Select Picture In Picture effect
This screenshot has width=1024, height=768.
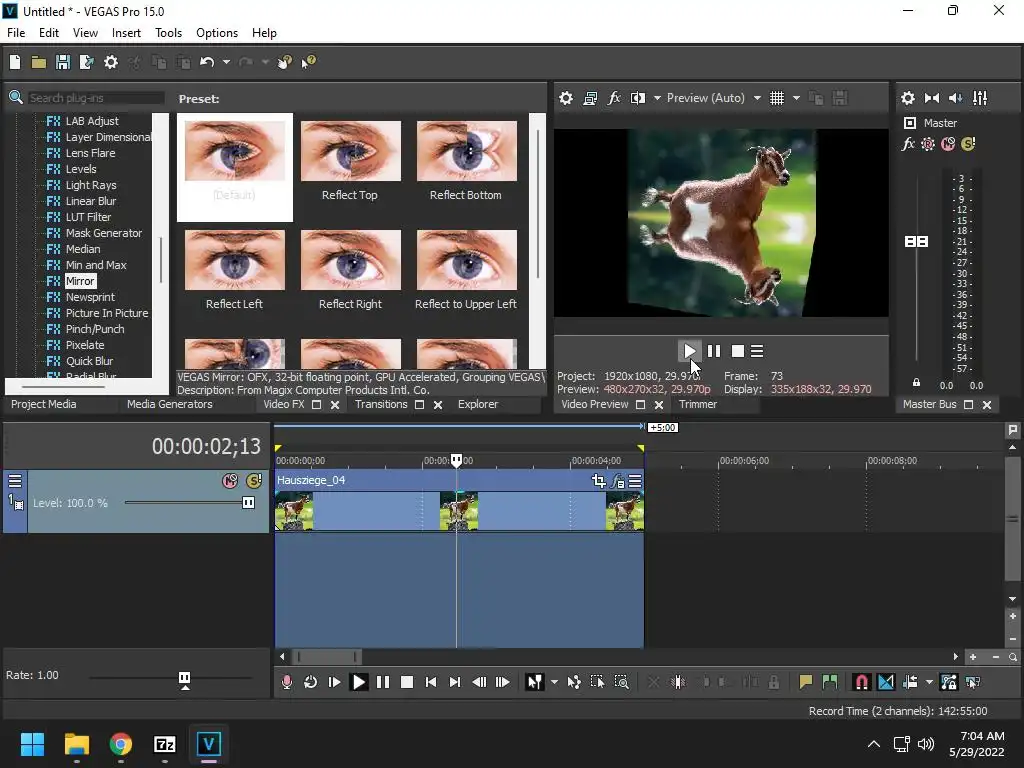(106, 313)
